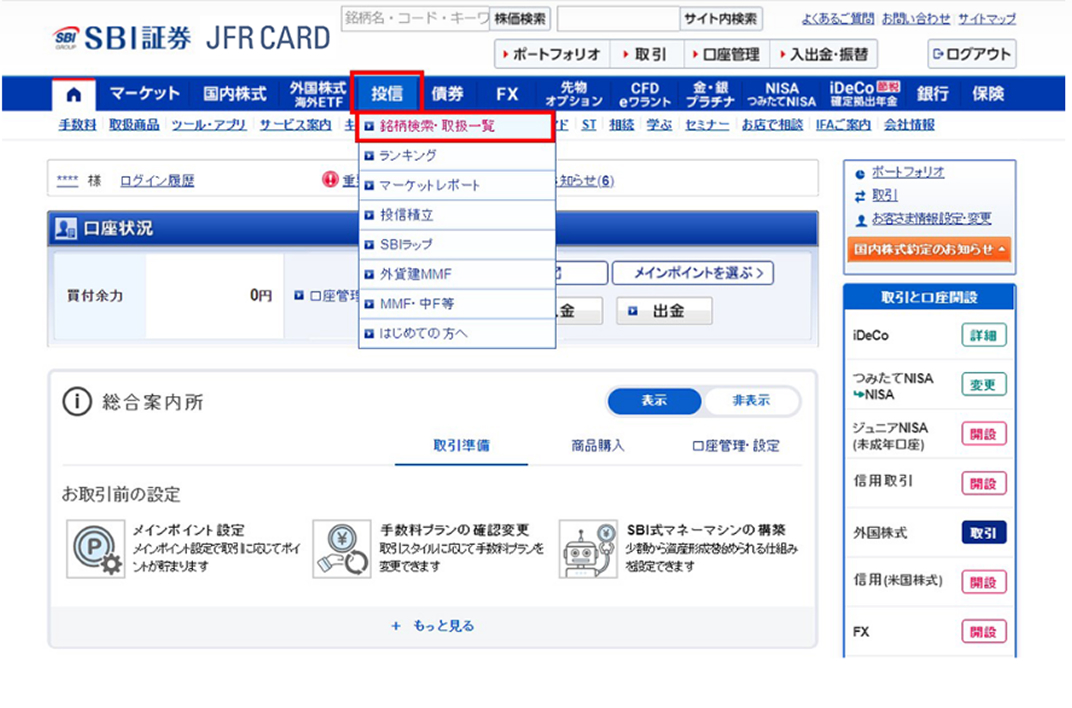Switch 総合案内所 to 非表示
1072x708 pixels.
point(750,401)
